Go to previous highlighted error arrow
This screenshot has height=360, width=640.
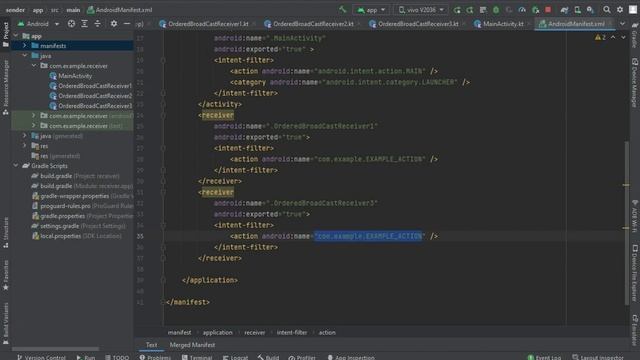pos(613,38)
